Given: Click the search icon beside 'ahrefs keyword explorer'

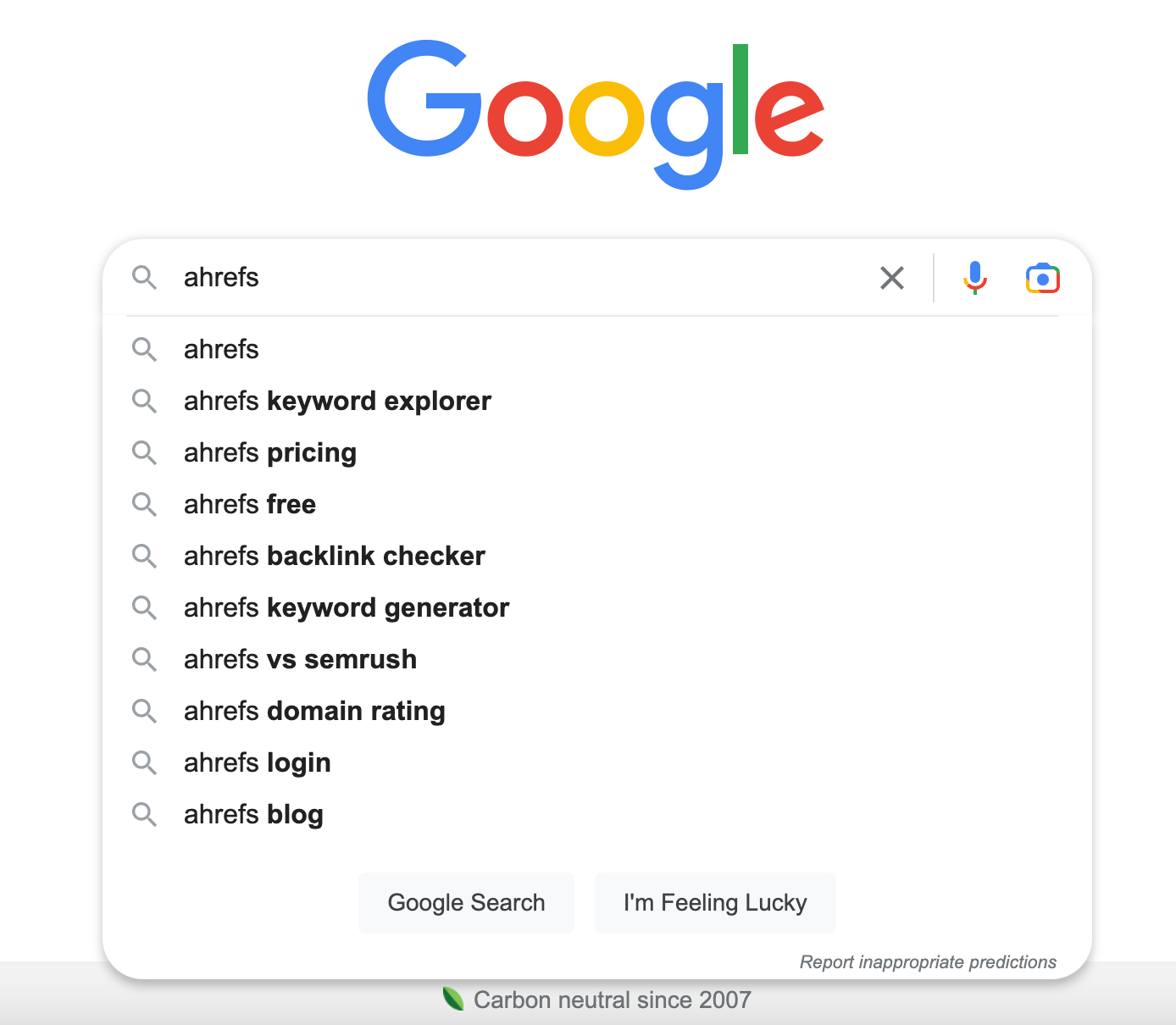Looking at the screenshot, I should pos(144,401).
